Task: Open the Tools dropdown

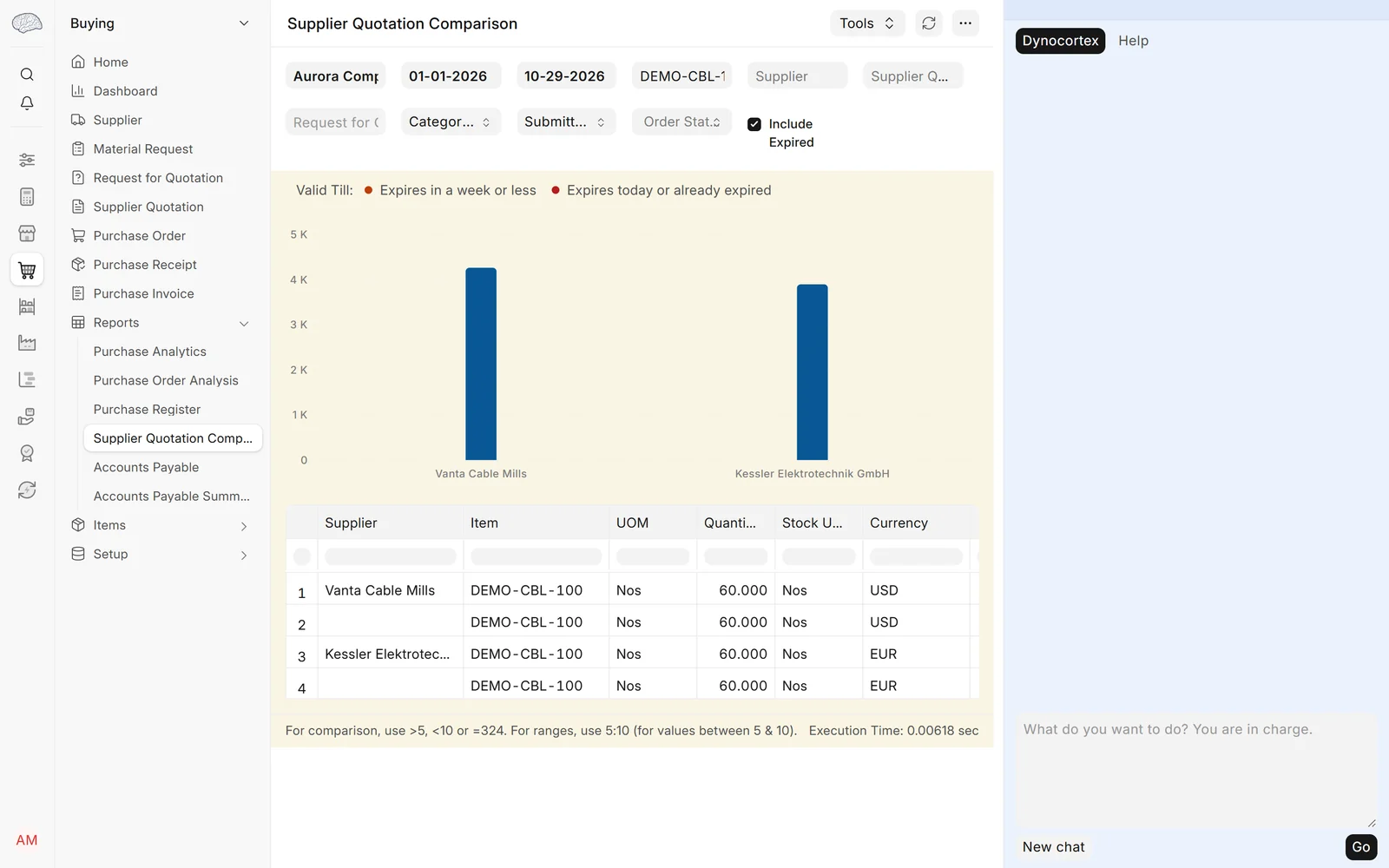Action: [867, 23]
